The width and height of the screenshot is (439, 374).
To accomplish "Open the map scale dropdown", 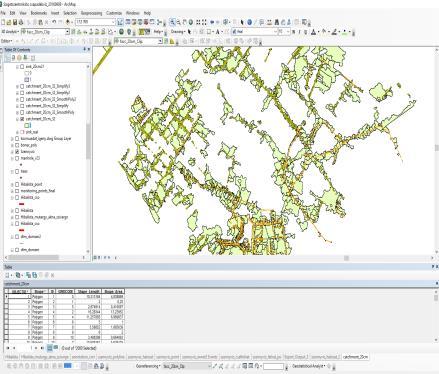I will pyautogui.click(x=113, y=22).
